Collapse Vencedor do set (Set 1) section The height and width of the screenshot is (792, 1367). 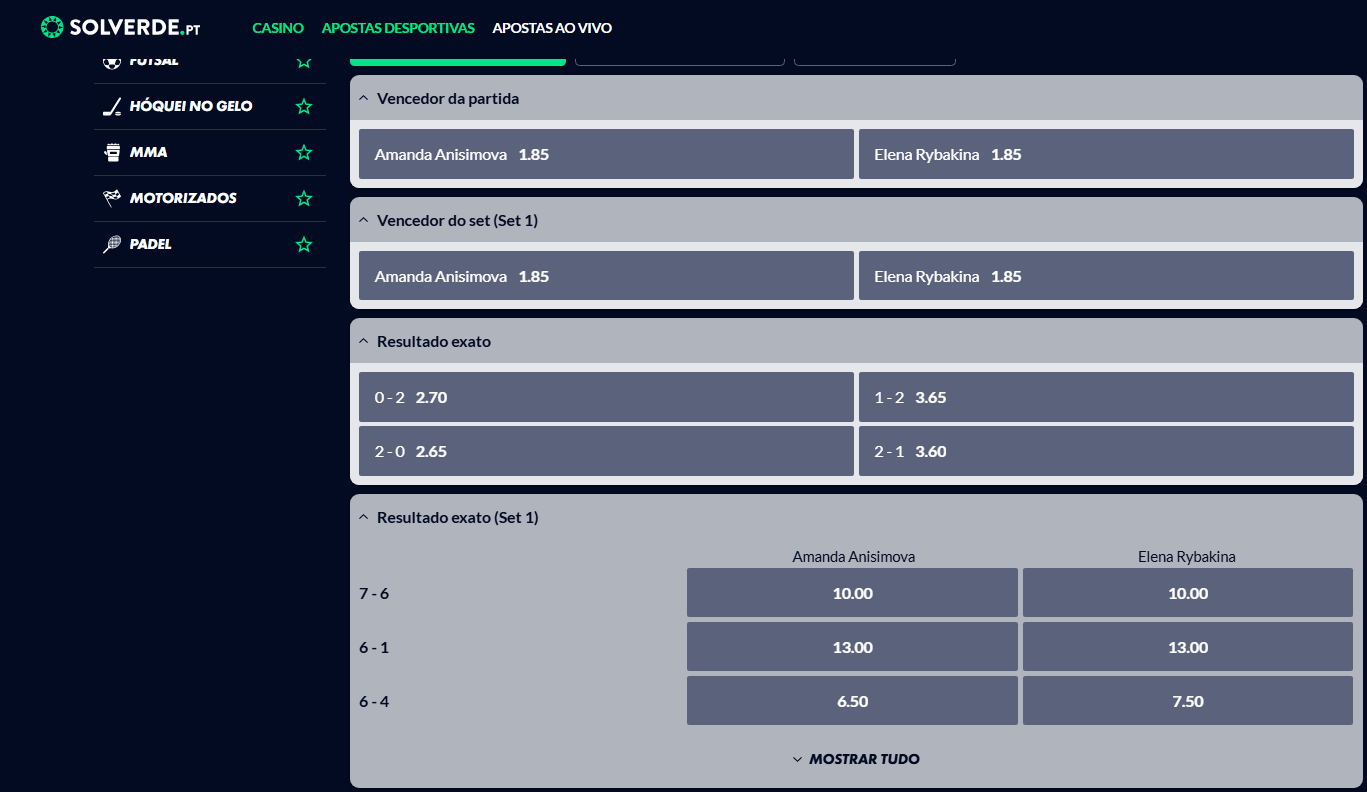364,221
